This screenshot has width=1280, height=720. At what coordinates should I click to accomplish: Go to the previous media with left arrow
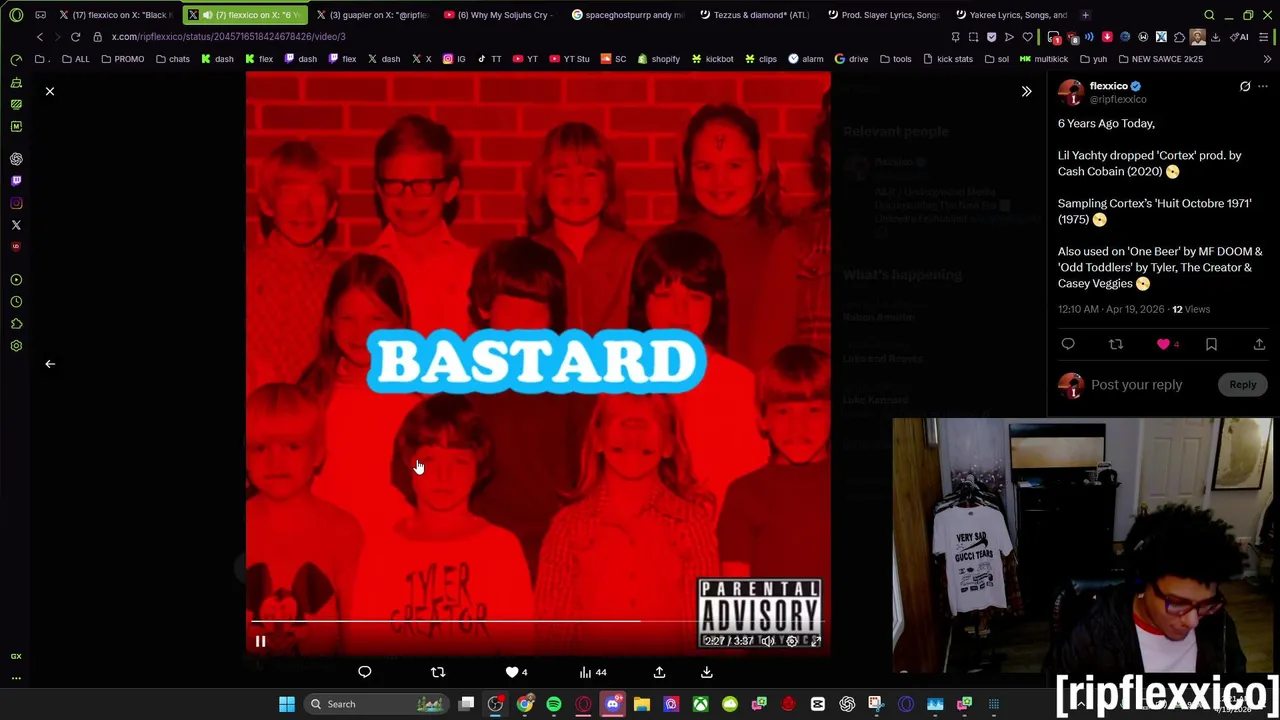(49, 364)
